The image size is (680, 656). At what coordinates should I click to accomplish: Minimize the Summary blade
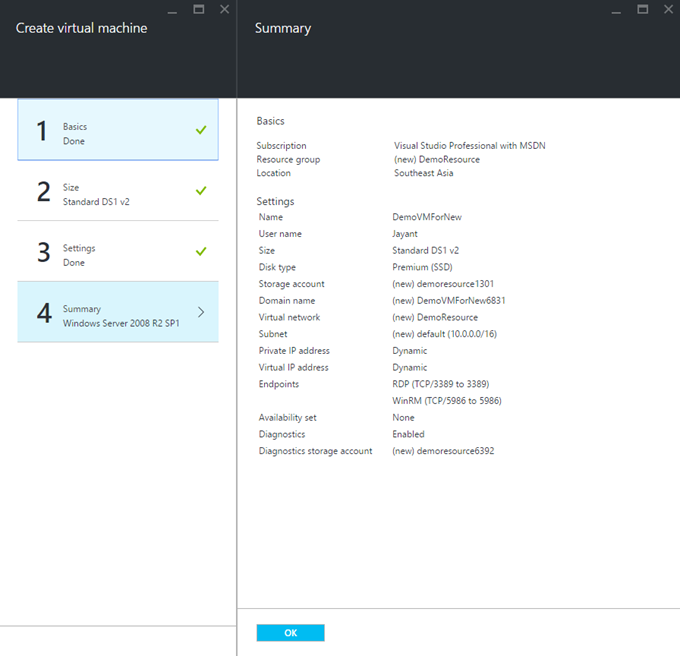[x=617, y=10]
